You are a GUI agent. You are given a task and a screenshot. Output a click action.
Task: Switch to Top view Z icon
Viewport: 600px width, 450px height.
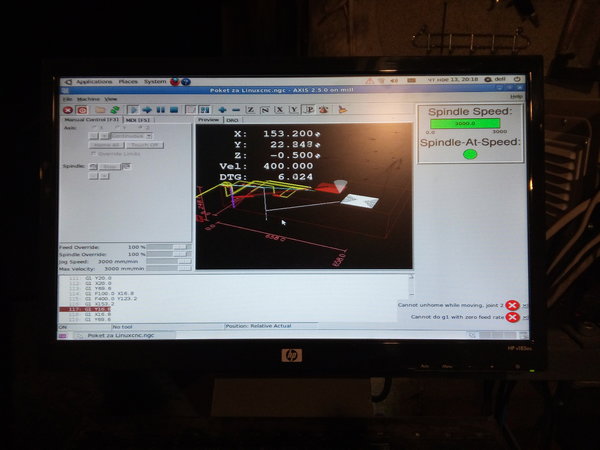click(x=251, y=110)
